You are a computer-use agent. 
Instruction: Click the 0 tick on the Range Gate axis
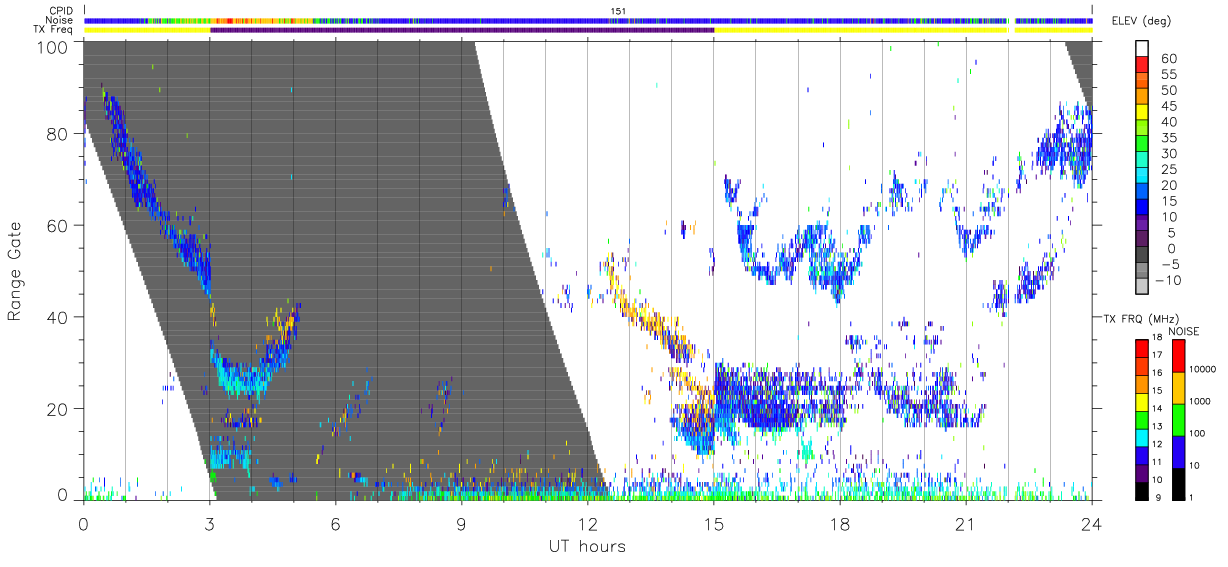coord(63,495)
